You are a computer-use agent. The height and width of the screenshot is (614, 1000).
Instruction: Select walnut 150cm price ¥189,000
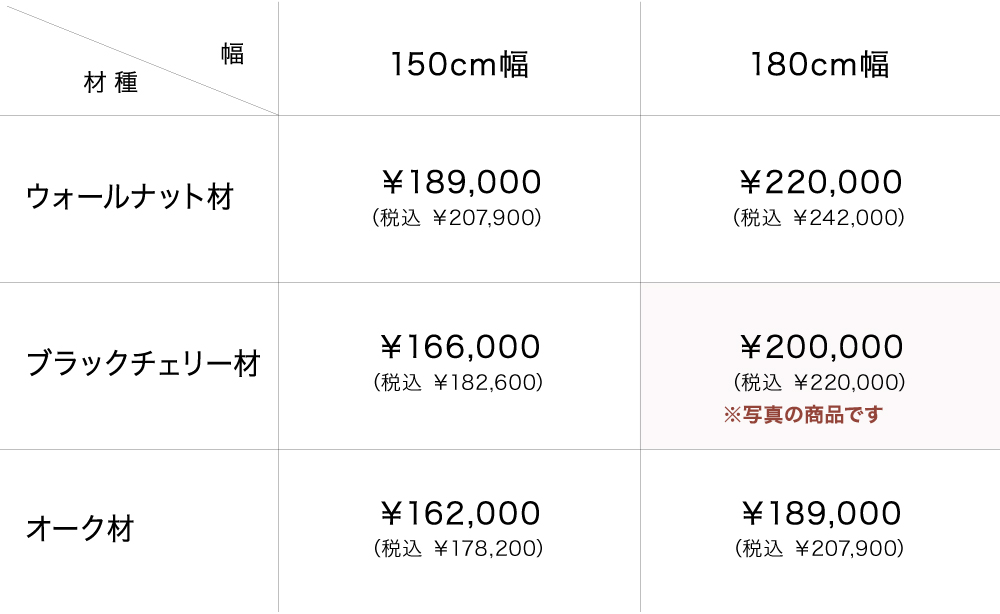[461, 182]
